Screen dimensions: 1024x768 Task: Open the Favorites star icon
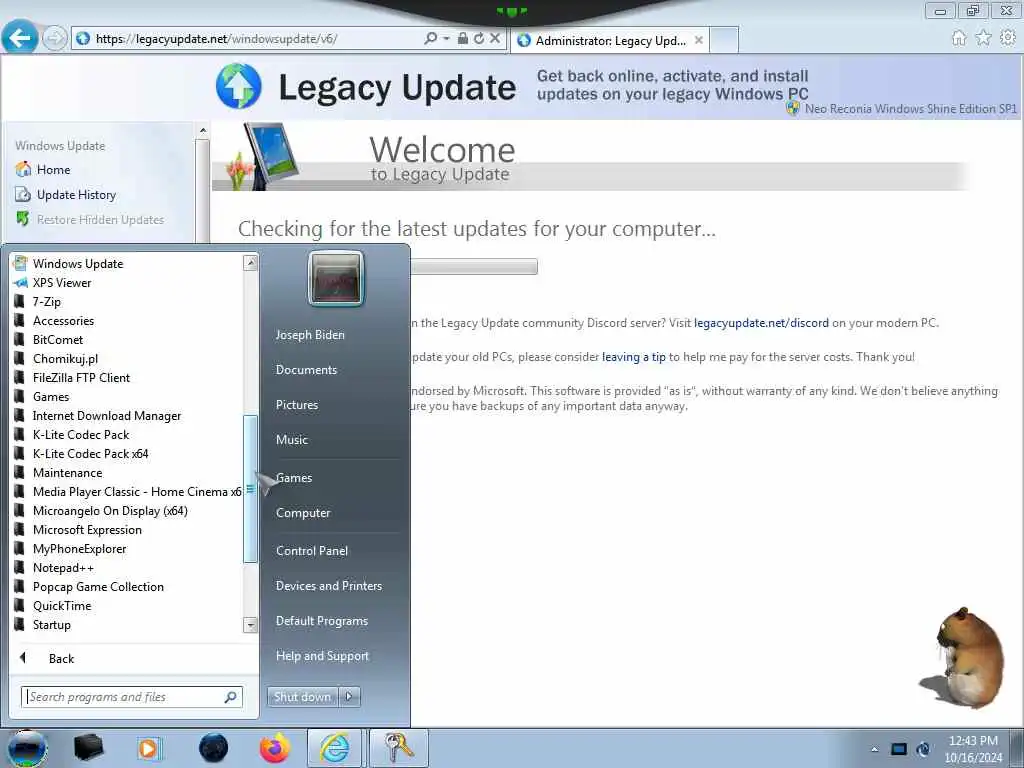coord(983,38)
